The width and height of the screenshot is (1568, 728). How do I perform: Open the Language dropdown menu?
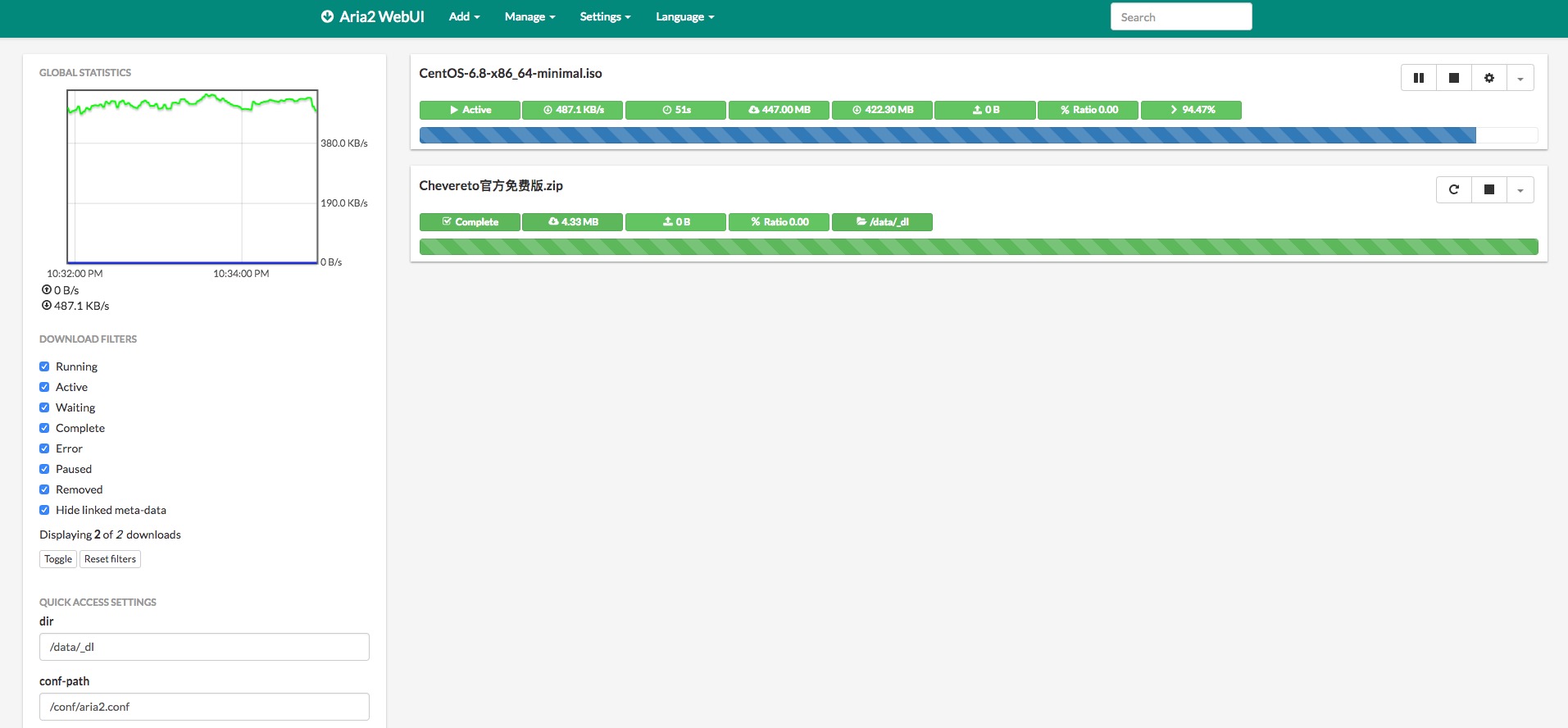pos(684,16)
